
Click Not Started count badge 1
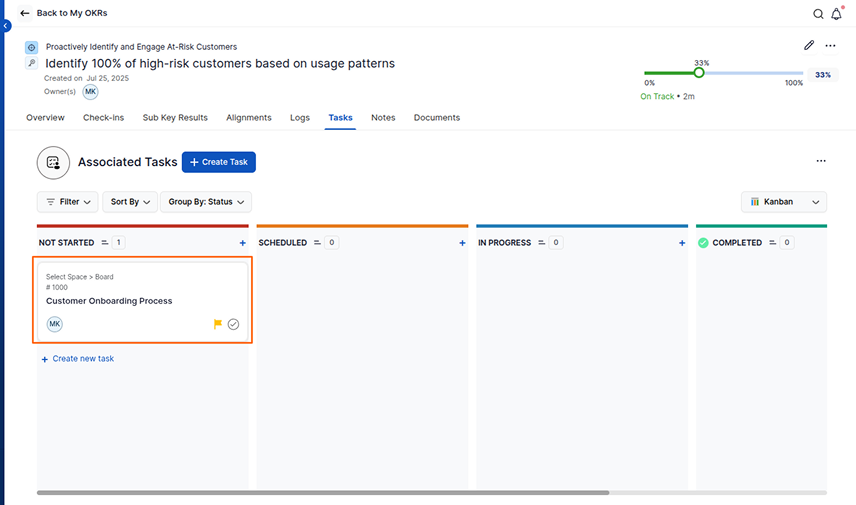tap(118, 242)
